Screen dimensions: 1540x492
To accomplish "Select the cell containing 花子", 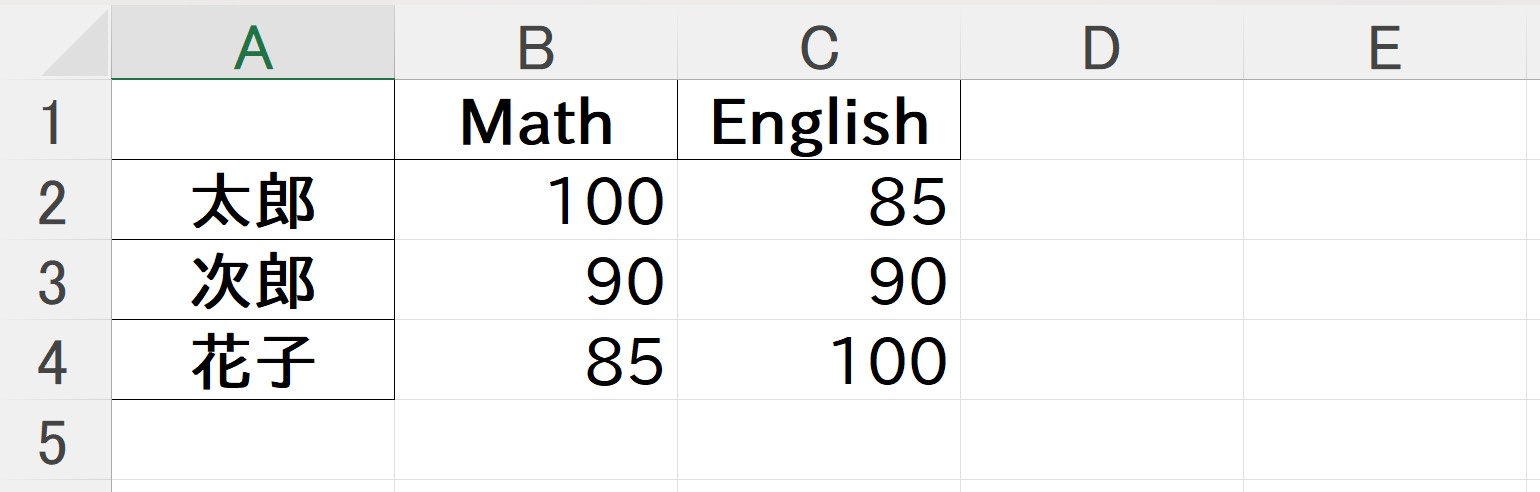I will 253,360.
